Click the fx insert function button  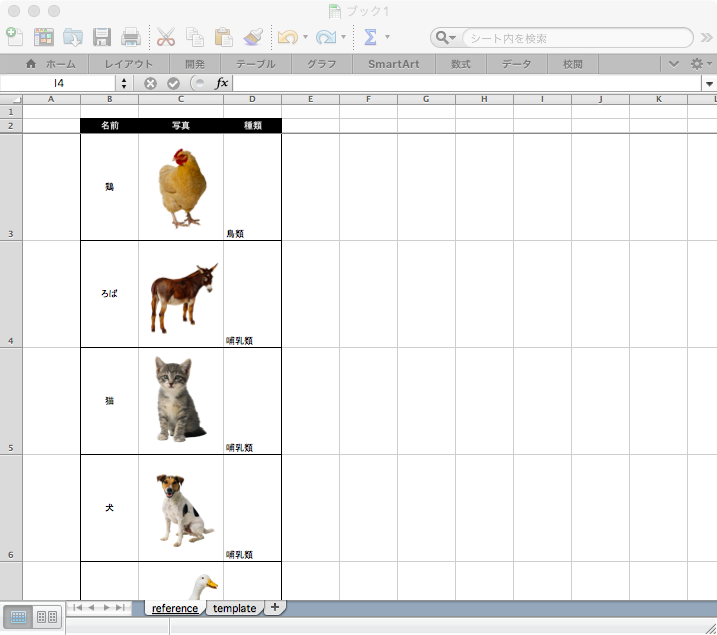pos(222,83)
